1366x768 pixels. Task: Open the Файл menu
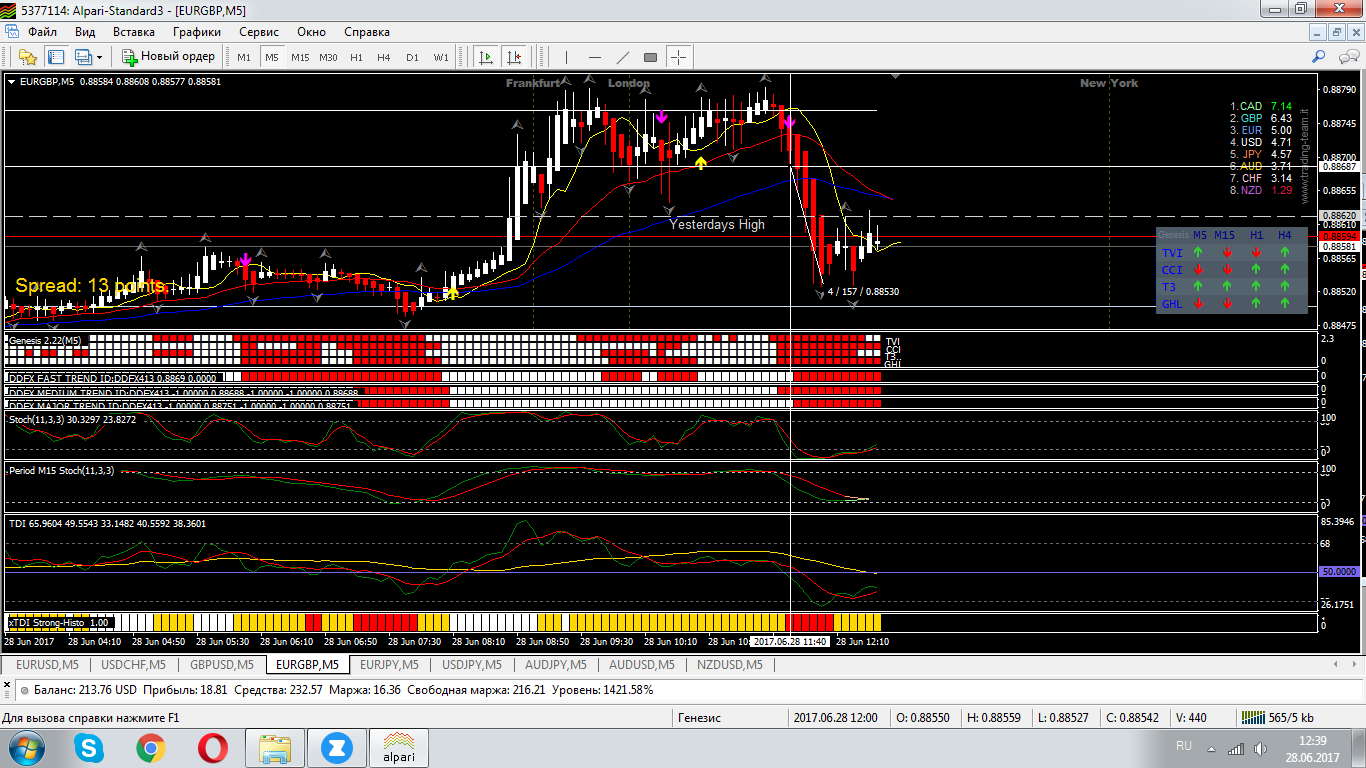tap(42, 32)
